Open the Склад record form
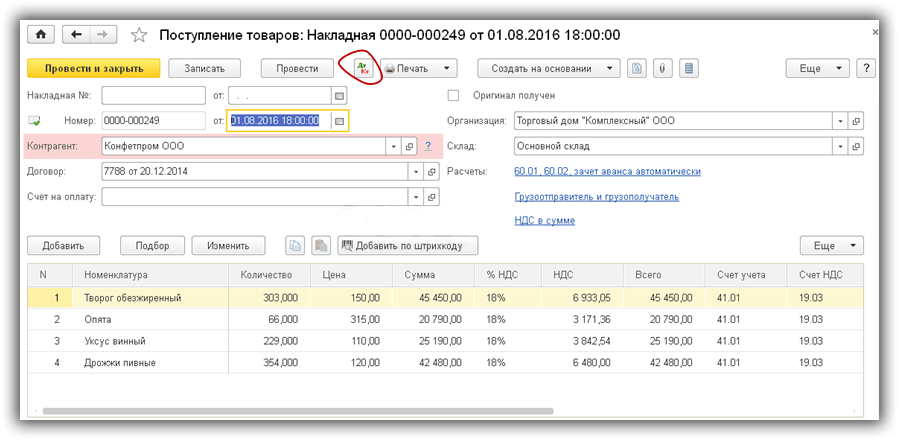The height and width of the screenshot is (440, 899). pos(856,146)
